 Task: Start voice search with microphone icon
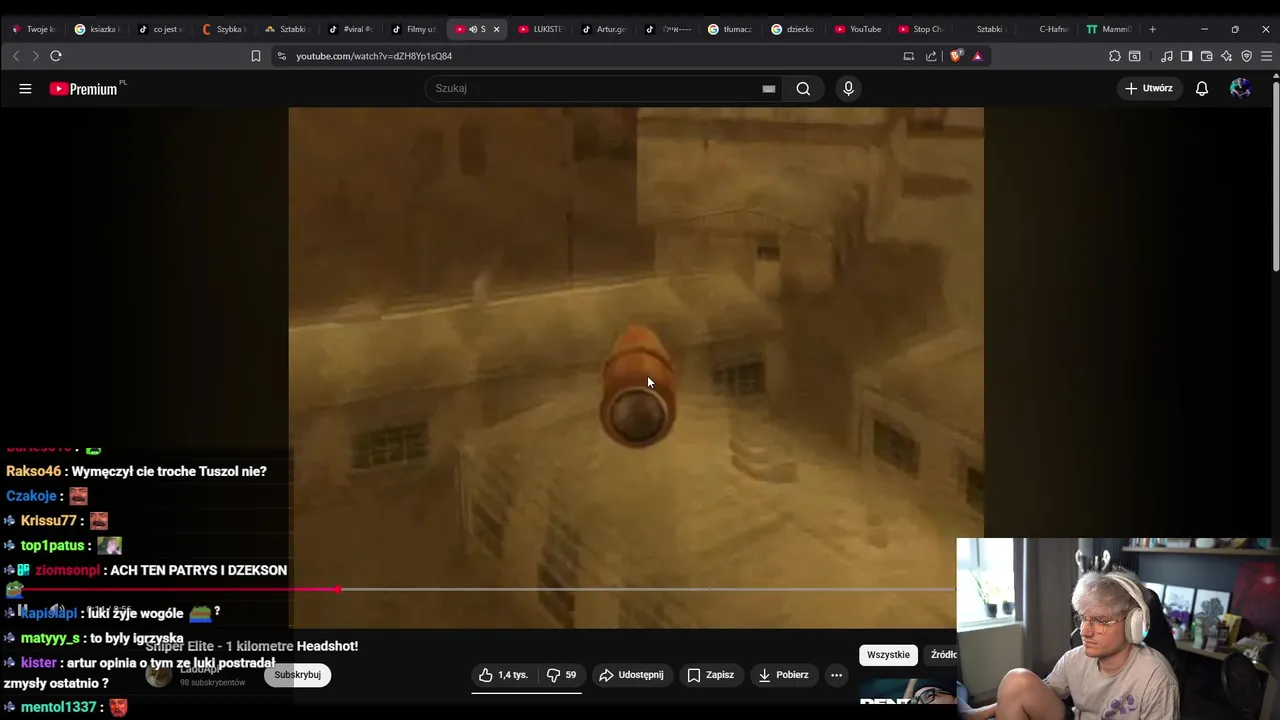click(848, 88)
